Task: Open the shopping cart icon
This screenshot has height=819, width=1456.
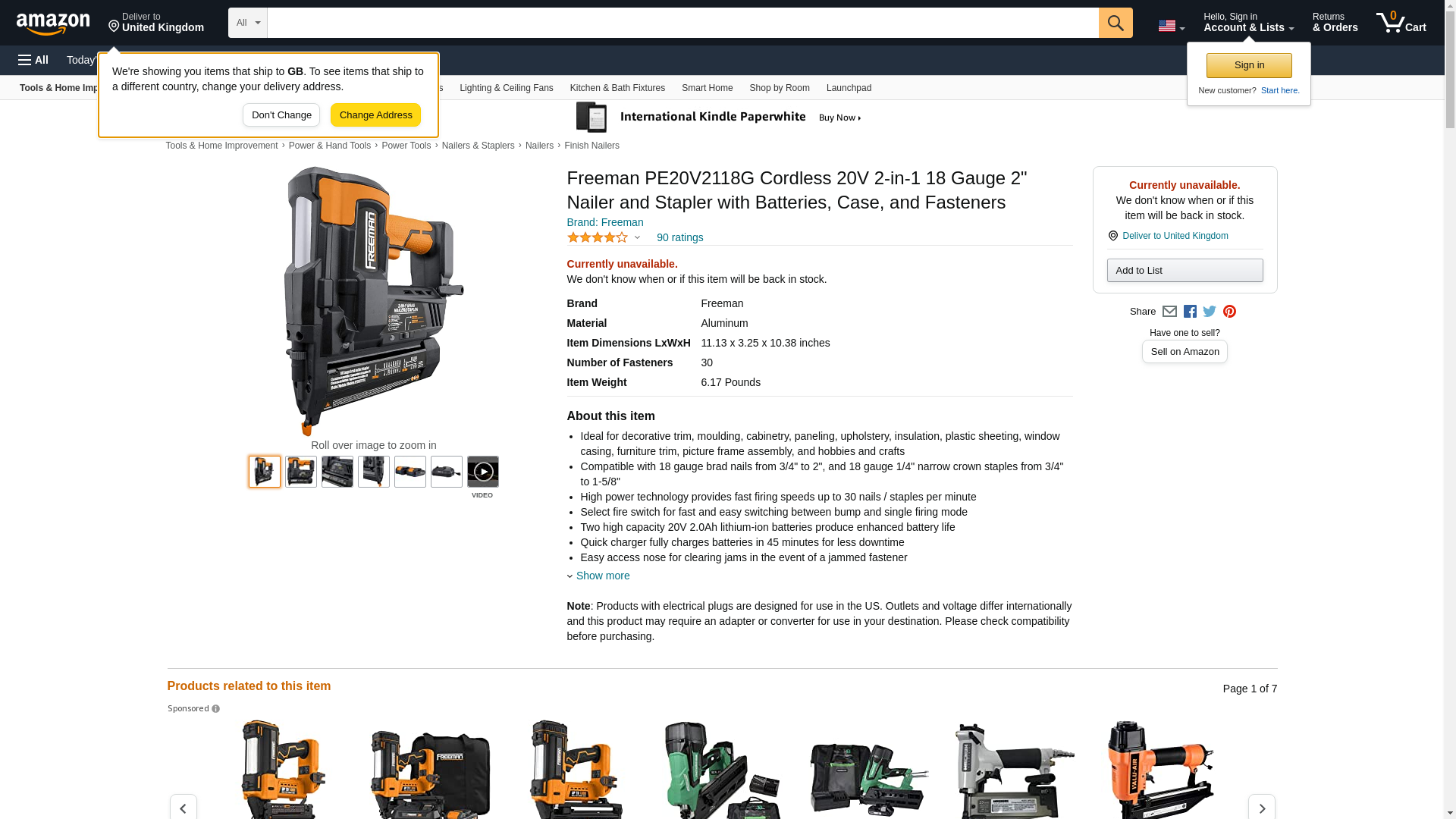Action: pyautogui.click(x=1401, y=23)
